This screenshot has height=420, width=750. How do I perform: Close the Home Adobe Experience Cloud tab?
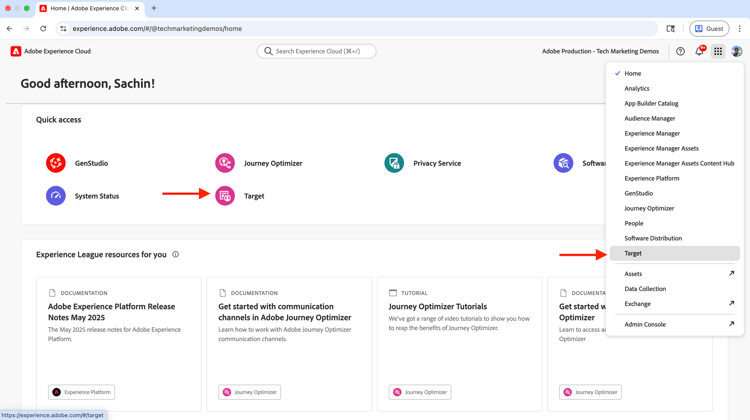tap(137, 8)
